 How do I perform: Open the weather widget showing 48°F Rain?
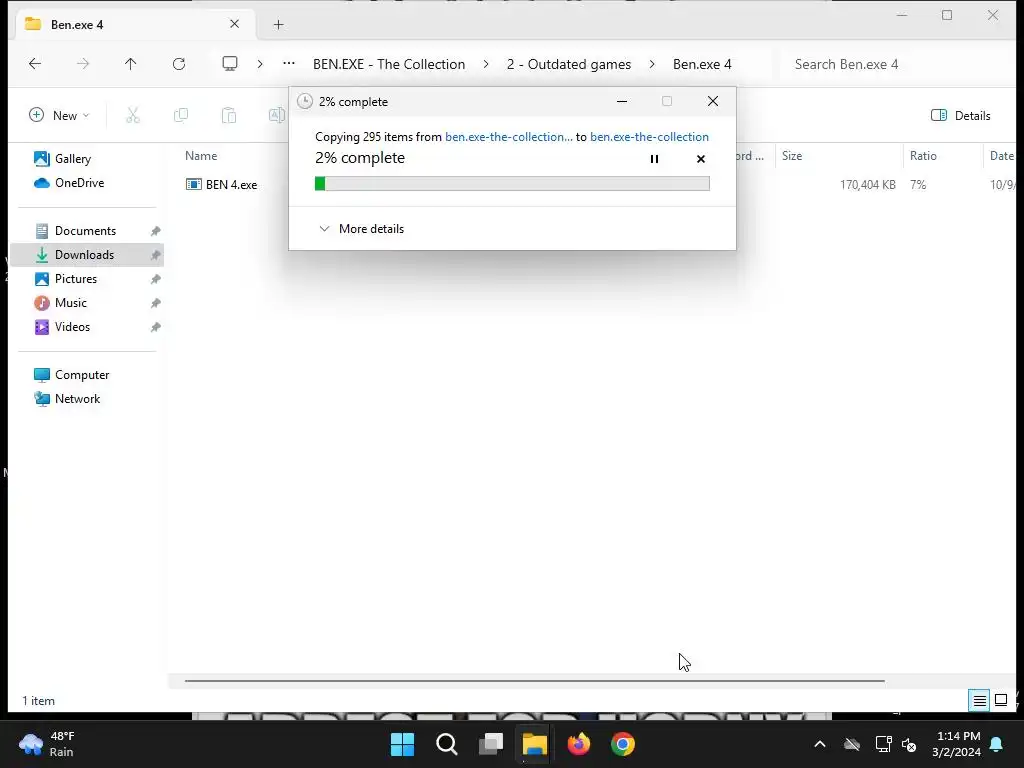[x=47, y=744]
